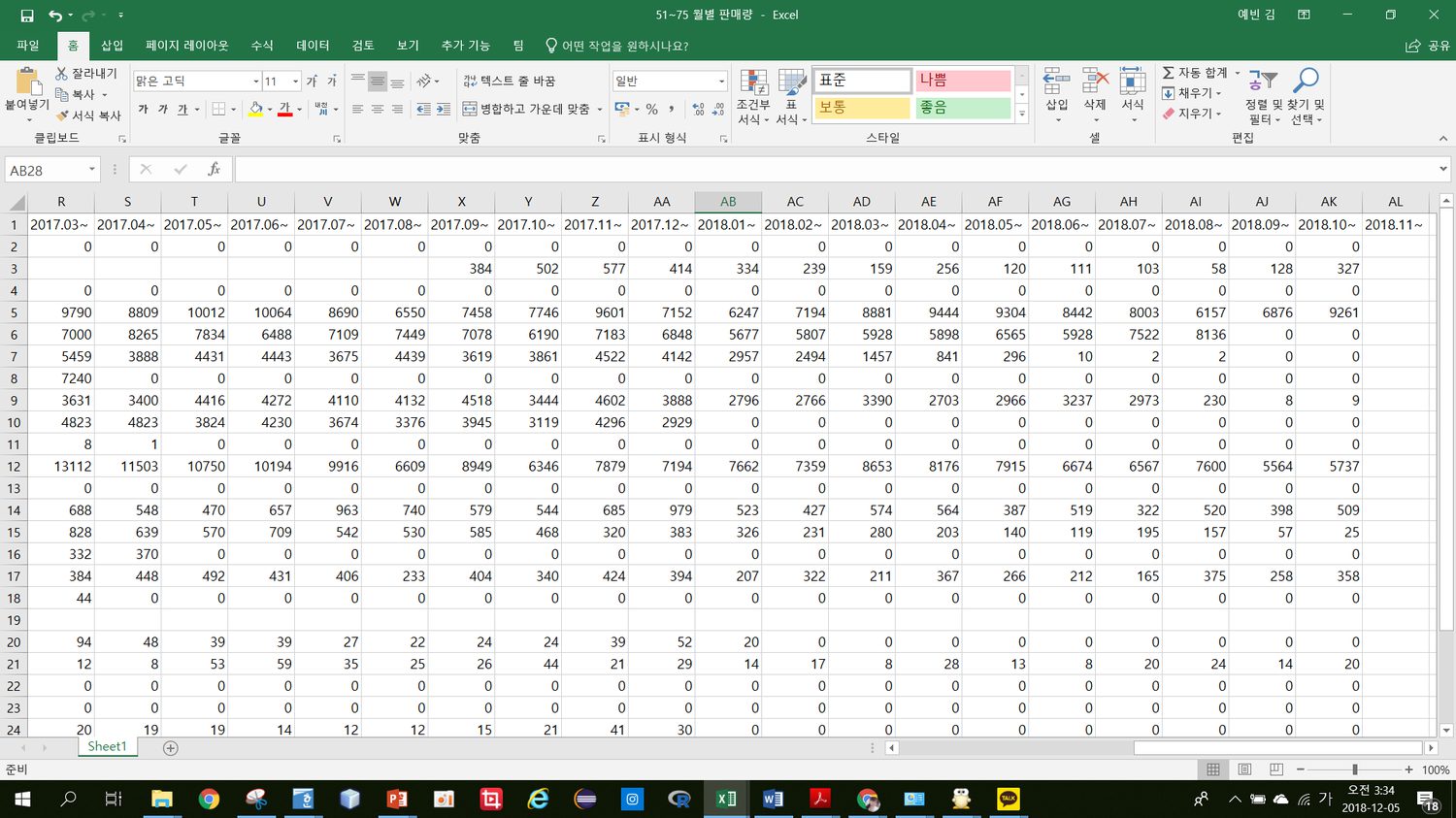Screen dimensions: 1456x818
Task: Select the Sheet1 worksheet tab
Action: point(107,747)
